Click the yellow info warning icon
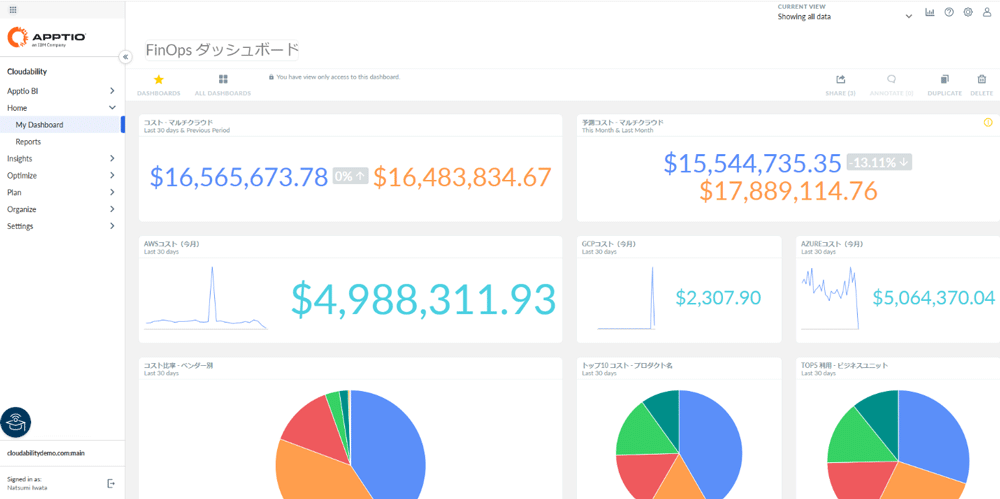 (x=988, y=123)
